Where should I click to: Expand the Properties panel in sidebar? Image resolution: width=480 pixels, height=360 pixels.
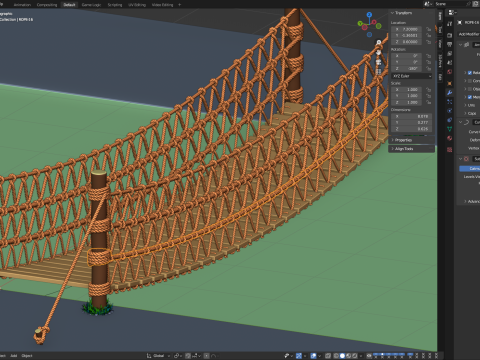[x=402, y=140]
